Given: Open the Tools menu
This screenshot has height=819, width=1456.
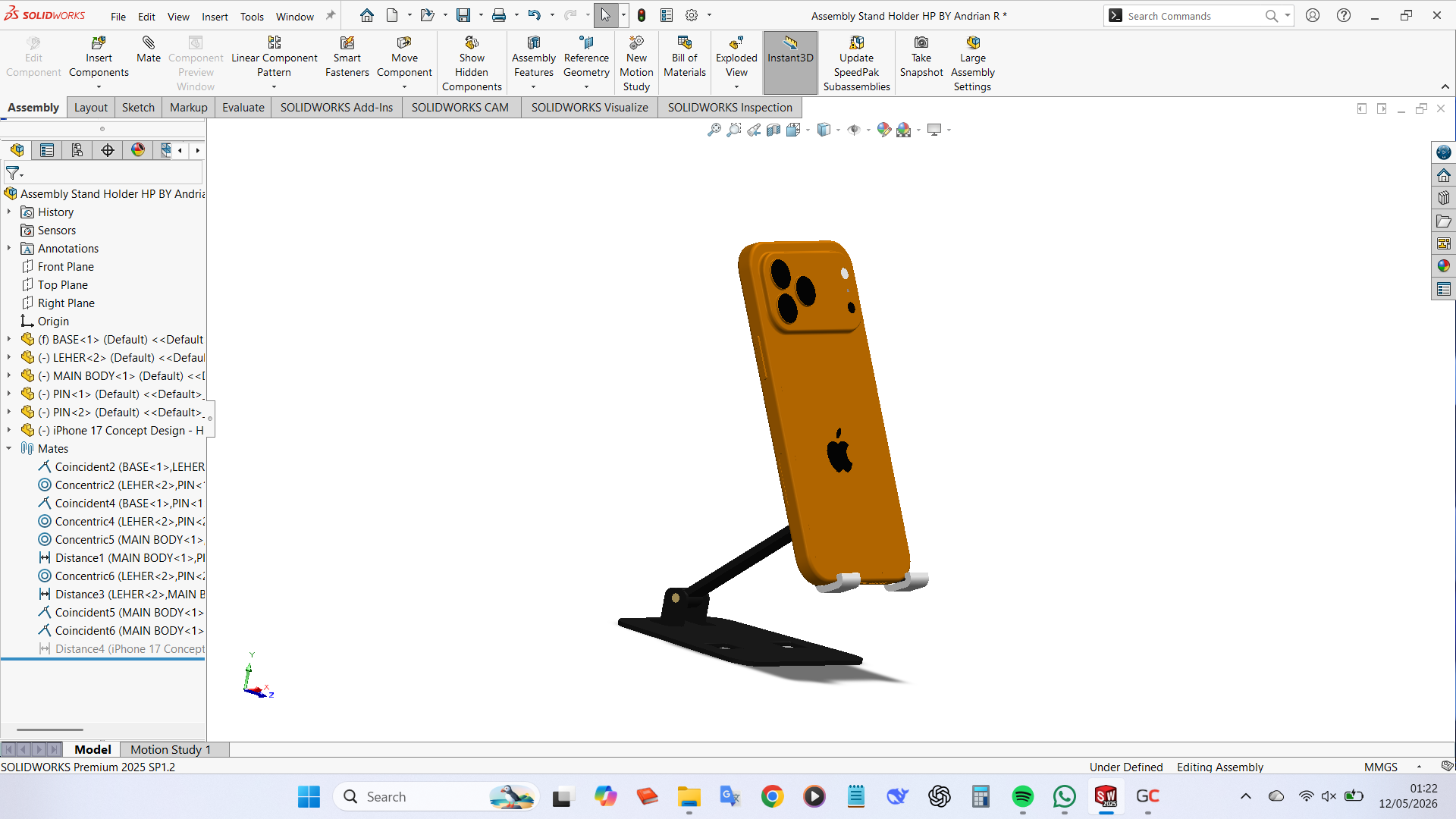Looking at the screenshot, I should [x=252, y=16].
